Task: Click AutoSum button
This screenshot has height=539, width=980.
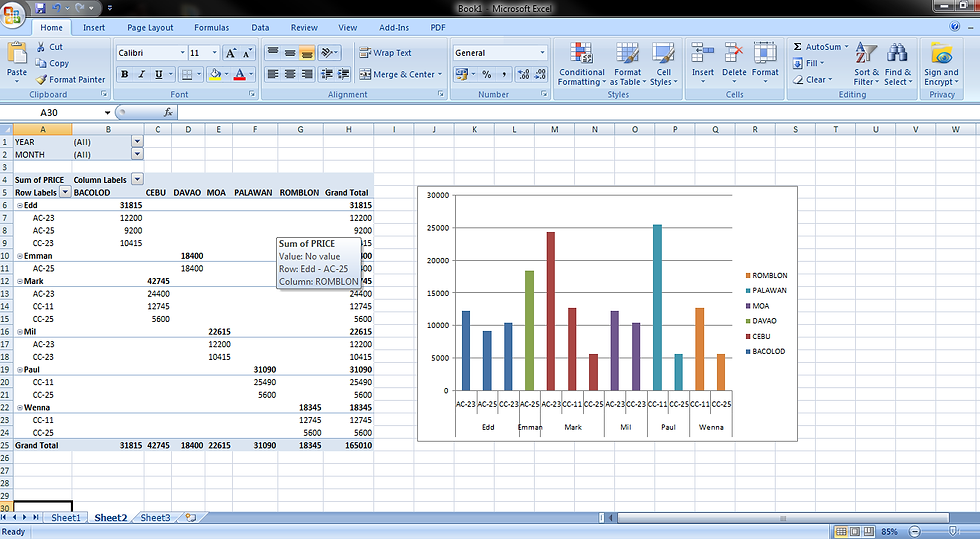Action: [821, 47]
